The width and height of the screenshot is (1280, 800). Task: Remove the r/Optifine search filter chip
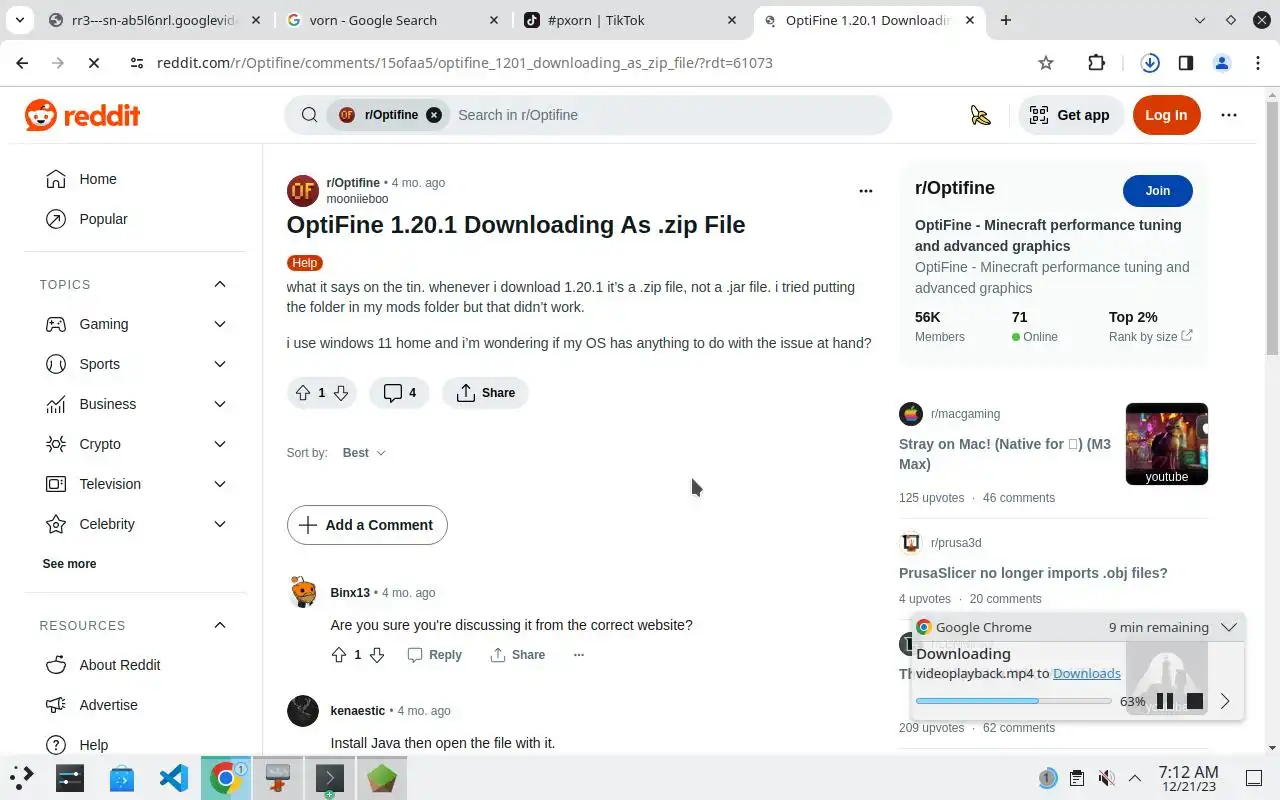433,115
